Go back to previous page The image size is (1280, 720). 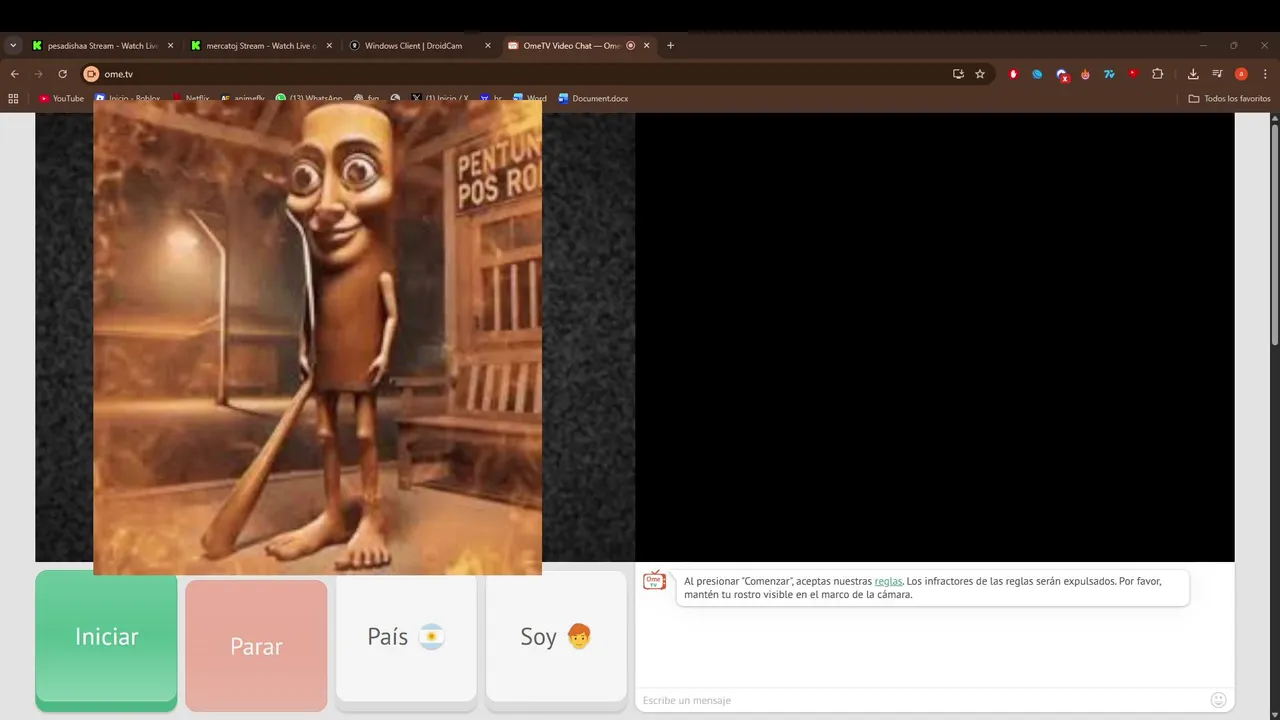tap(14, 74)
